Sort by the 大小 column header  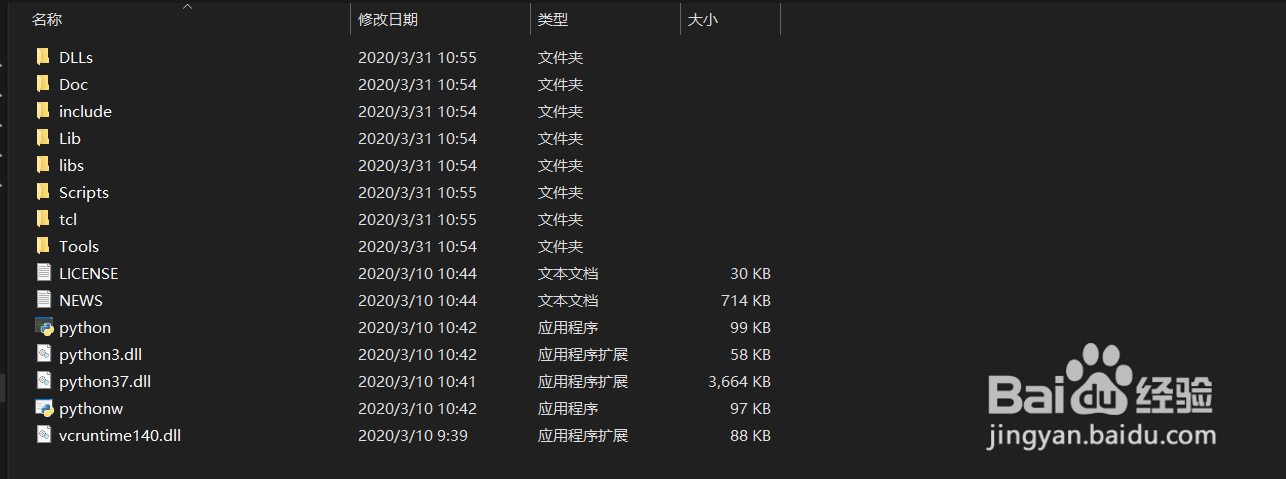click(x=703, y=20)
